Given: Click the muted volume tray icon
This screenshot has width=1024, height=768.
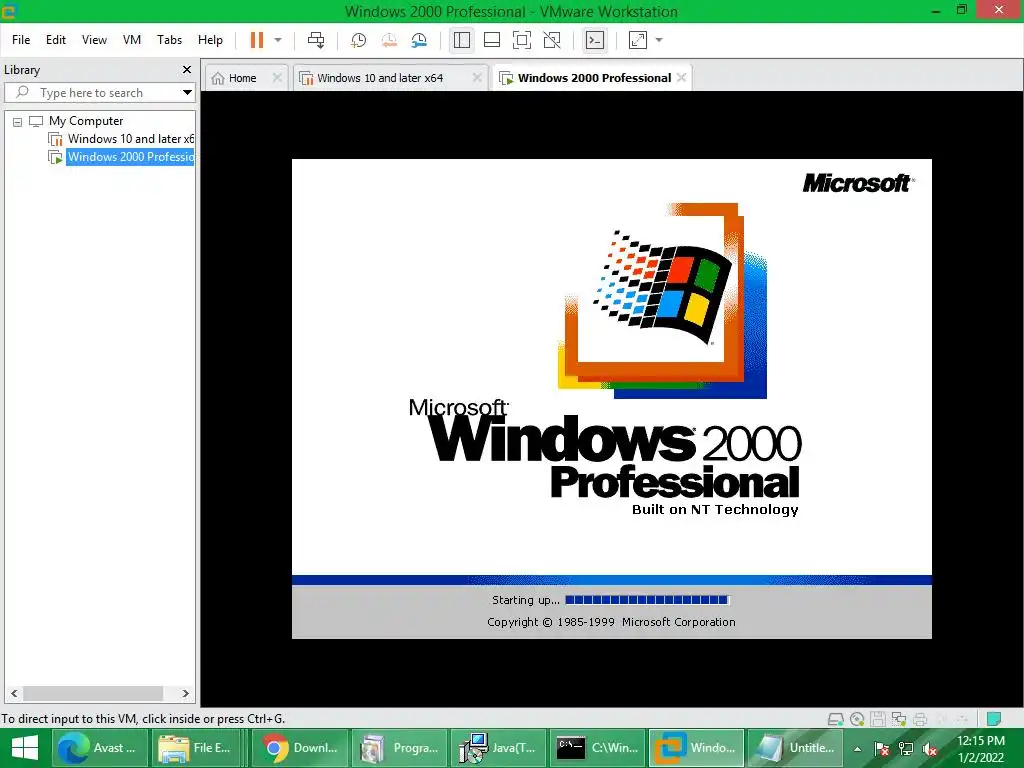Looking at the screenshot, I should (930, 749).
